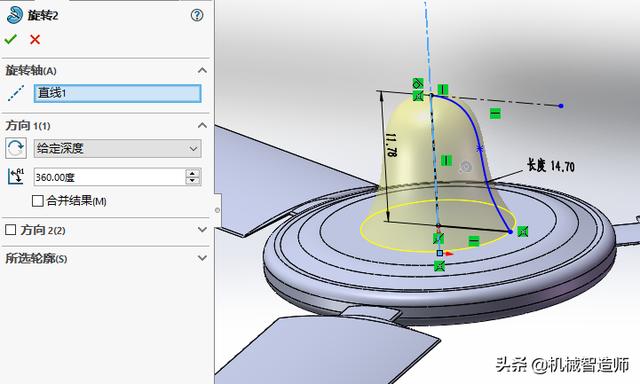
Task: Open help for the 旋转2 feature
Action: pos(197,16)
